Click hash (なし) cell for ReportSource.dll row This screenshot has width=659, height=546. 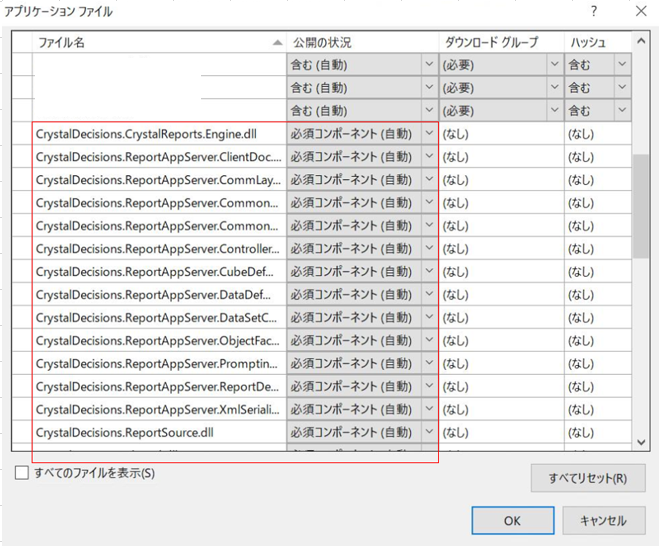(x=598, y=432)
